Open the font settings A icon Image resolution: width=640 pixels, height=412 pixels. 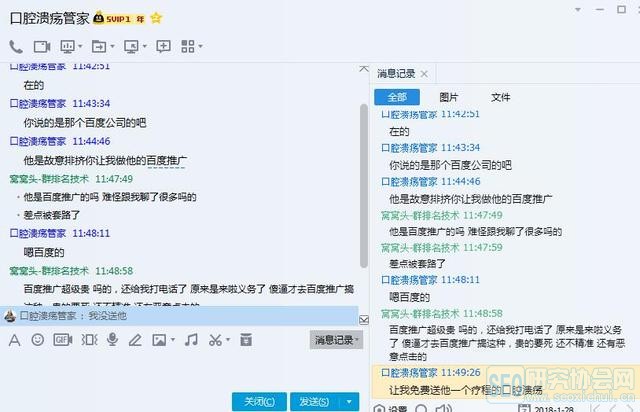tap(14, 340)
